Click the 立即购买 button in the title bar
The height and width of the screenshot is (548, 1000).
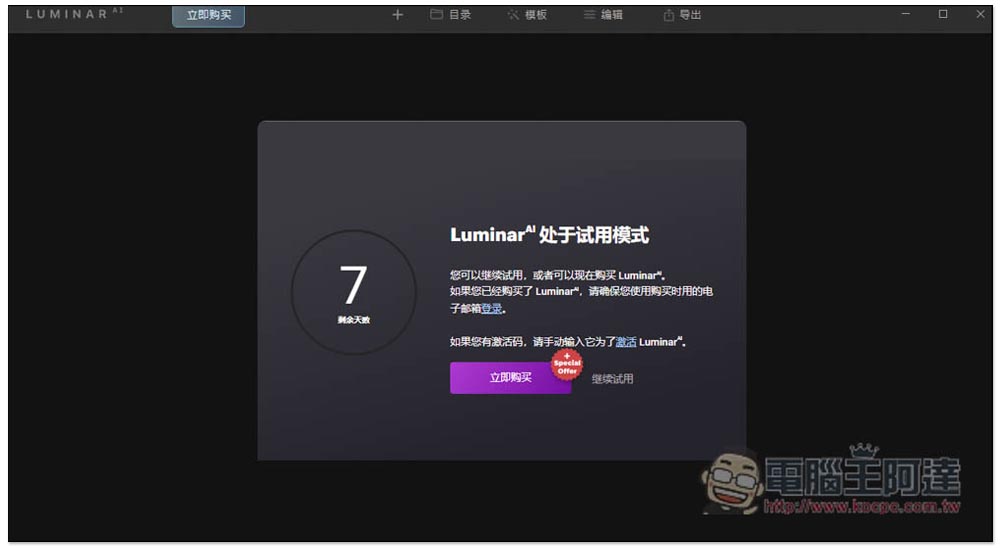click(209, 15)
